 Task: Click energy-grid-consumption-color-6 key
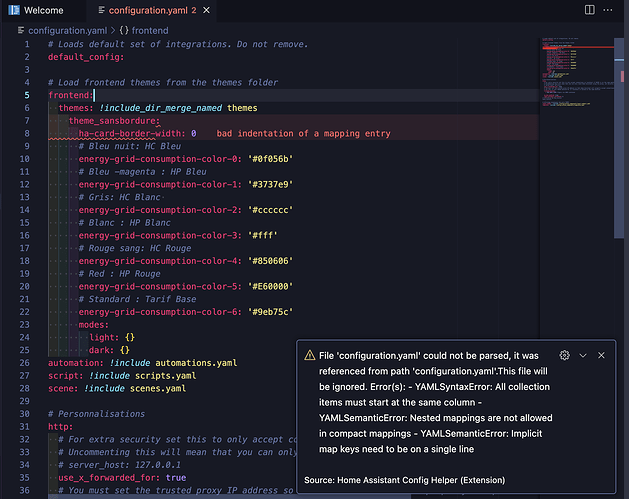click(x=160, y=312)
